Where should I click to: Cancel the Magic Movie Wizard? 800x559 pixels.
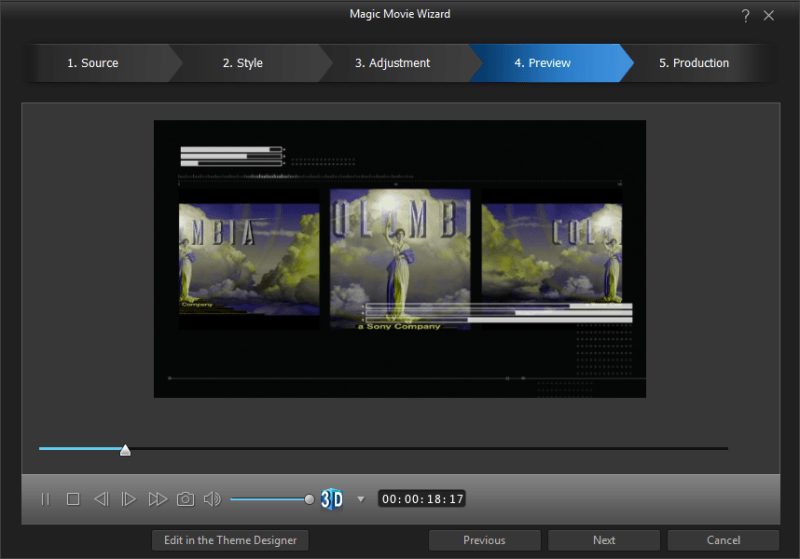pos(723,540)
